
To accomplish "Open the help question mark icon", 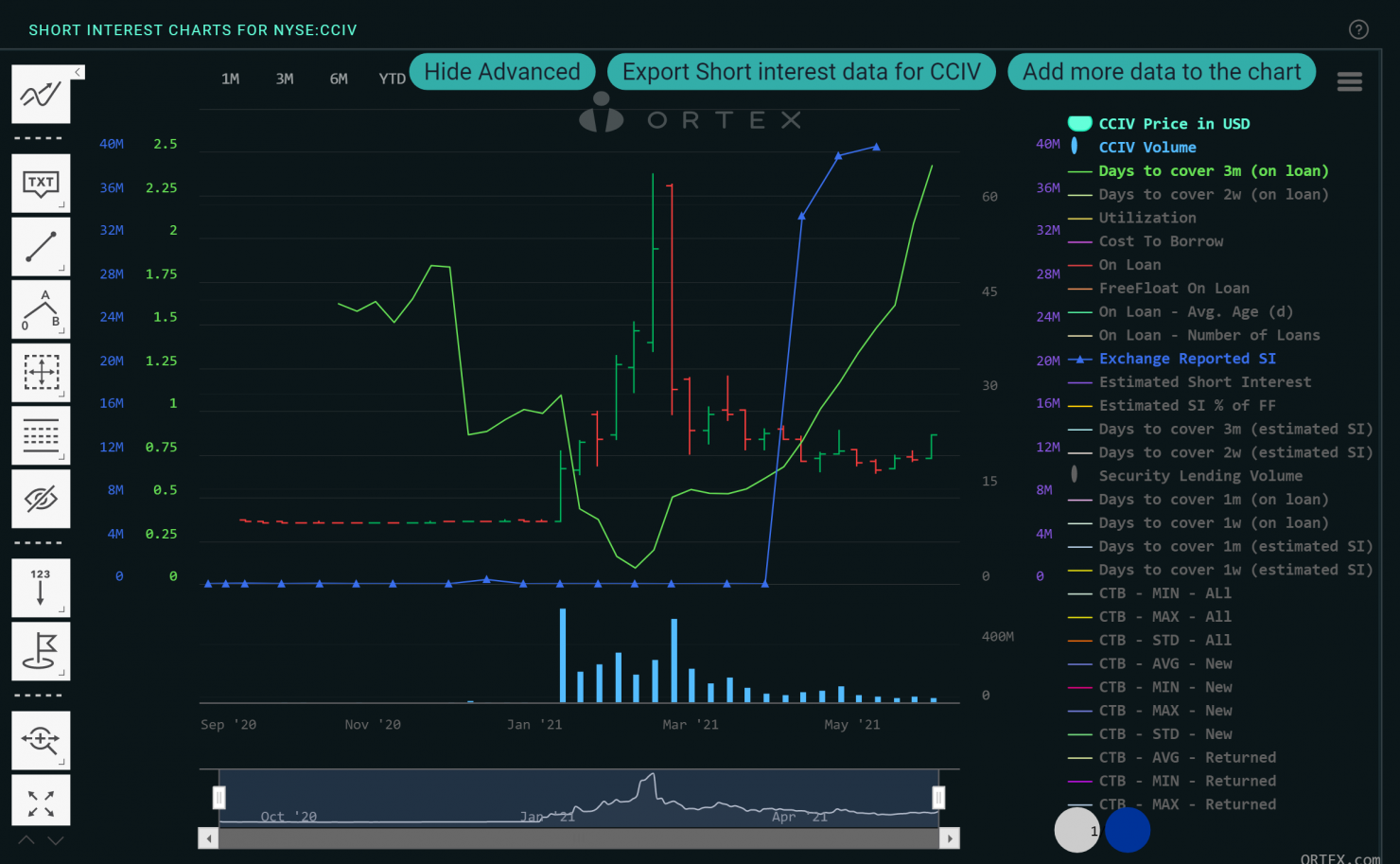I will (x=1358, y=29).
